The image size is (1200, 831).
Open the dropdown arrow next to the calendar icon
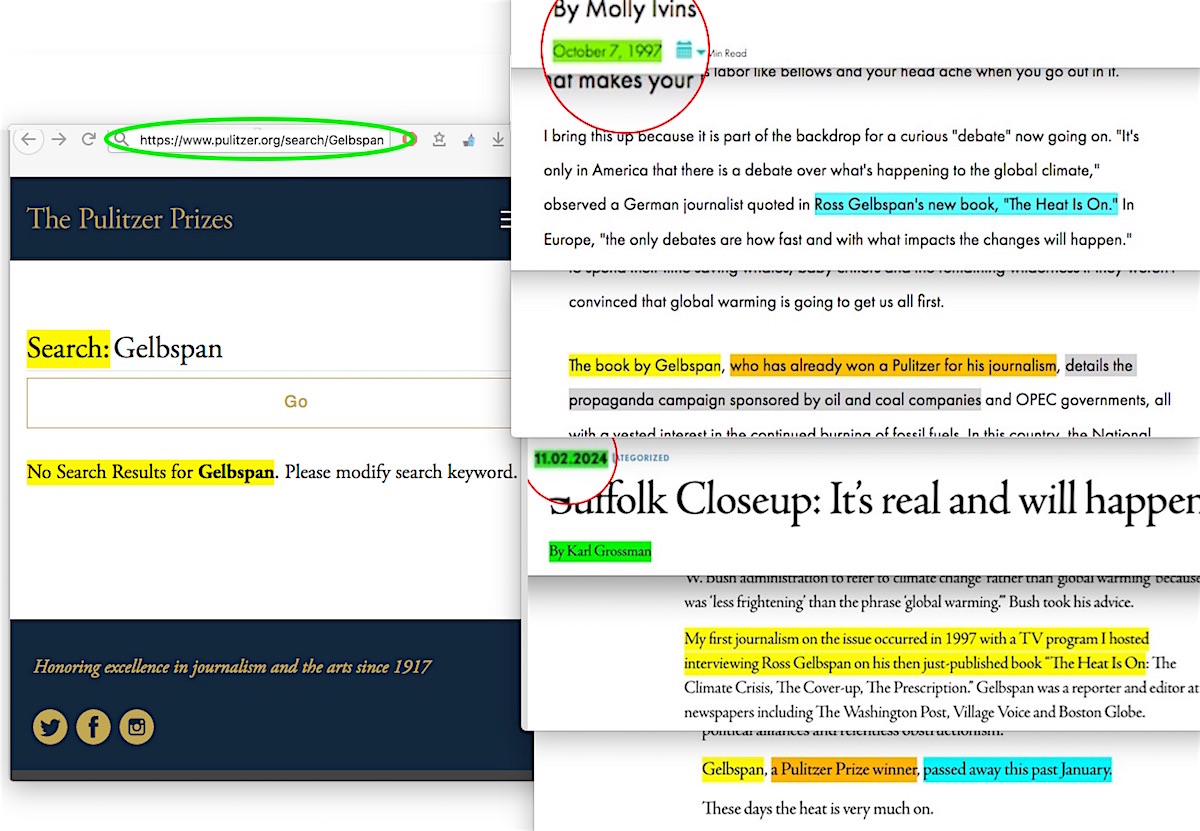point(700,50)
